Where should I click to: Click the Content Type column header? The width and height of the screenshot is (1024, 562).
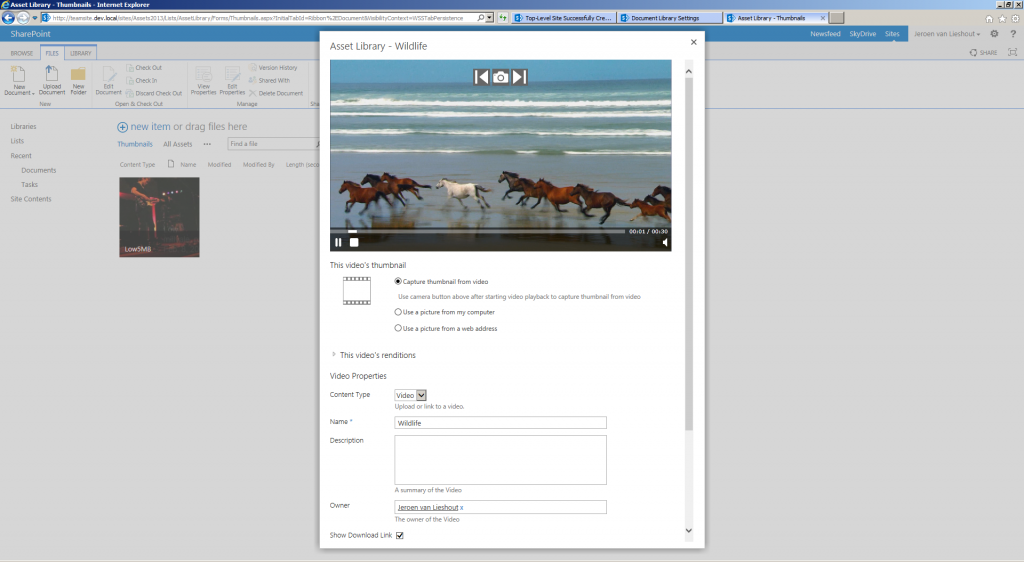point(137,164)
